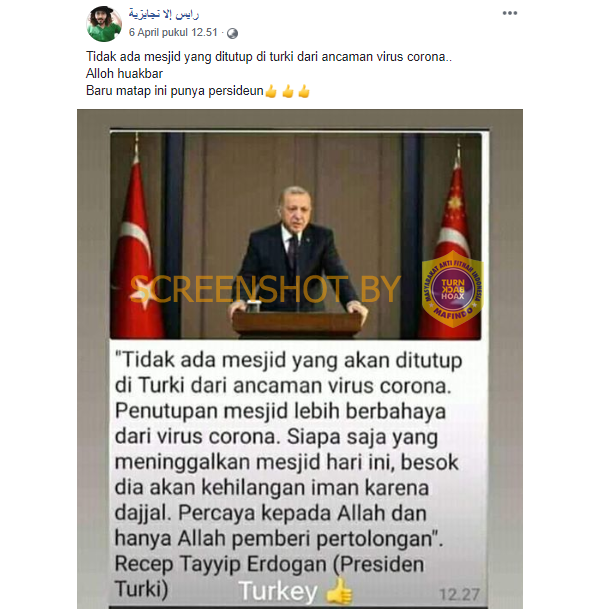Open the poster's Arabic profile name link
600x609 pixels.
coord(164,14)
